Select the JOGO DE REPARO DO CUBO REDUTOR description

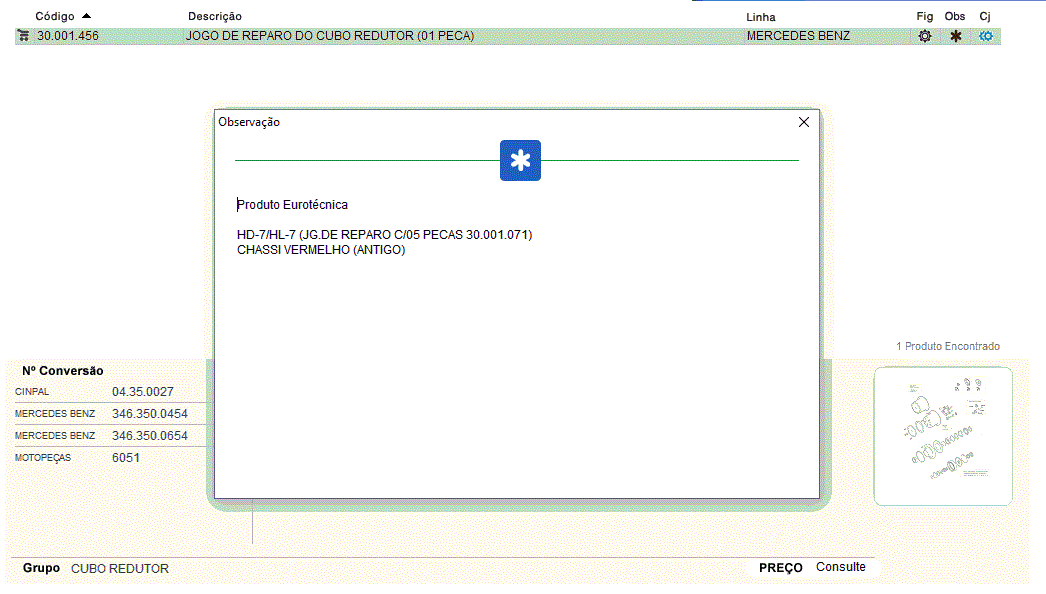(330, 36)
